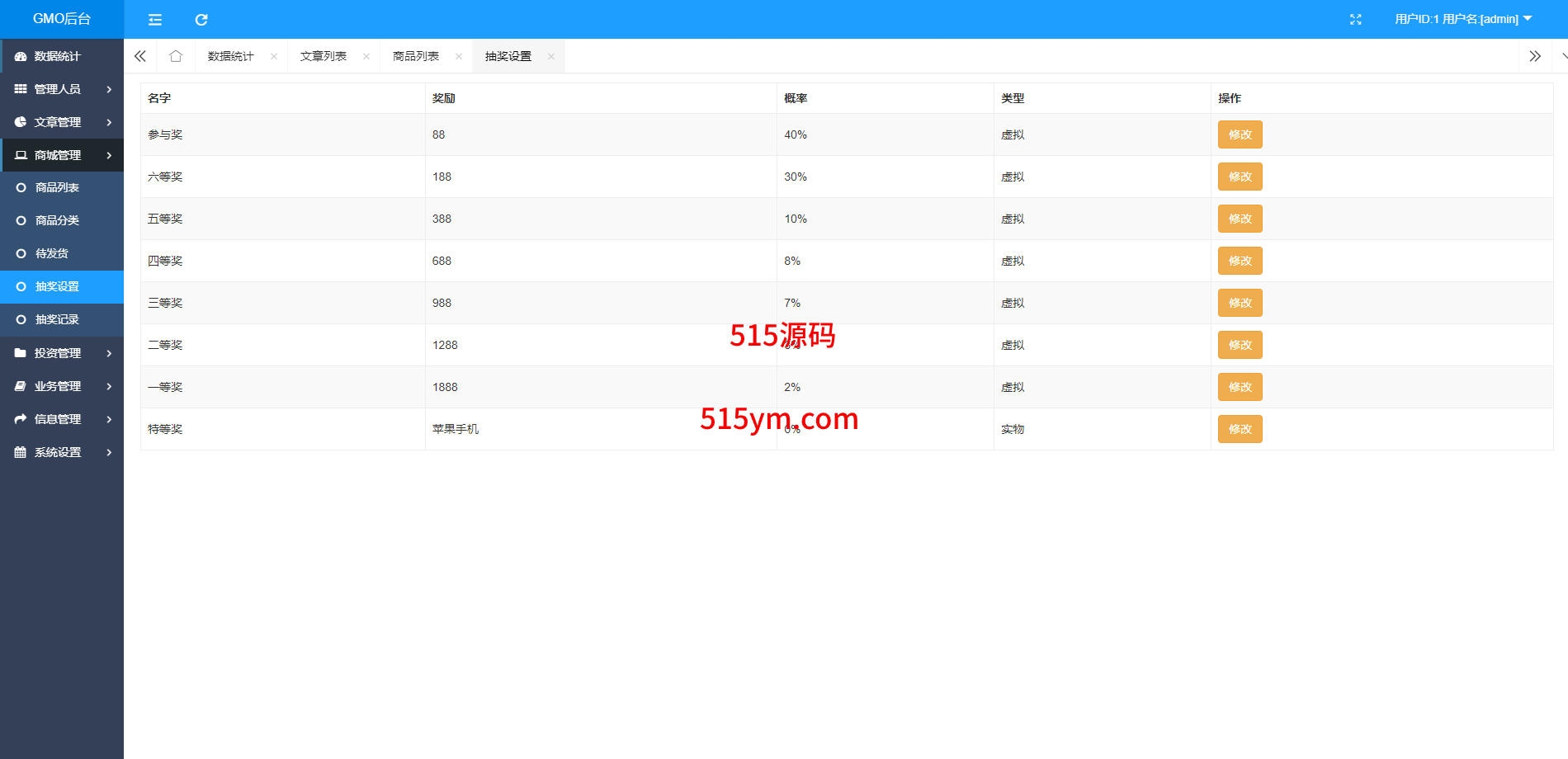Switch to the 文章列表 tab
This screenshot has width=1568, height=759.
tap(324, 56)
